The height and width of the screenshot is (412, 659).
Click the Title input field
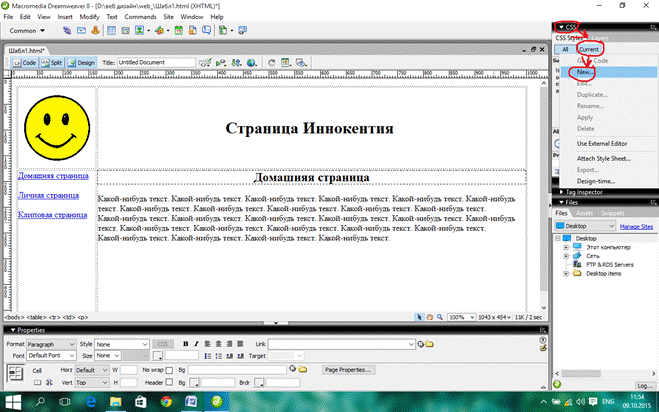click(156, 63)
